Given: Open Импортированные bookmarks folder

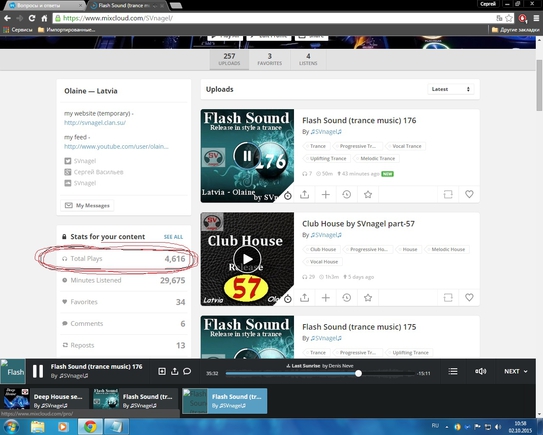Looking at the screenshot, I should [x=66, y=30].
